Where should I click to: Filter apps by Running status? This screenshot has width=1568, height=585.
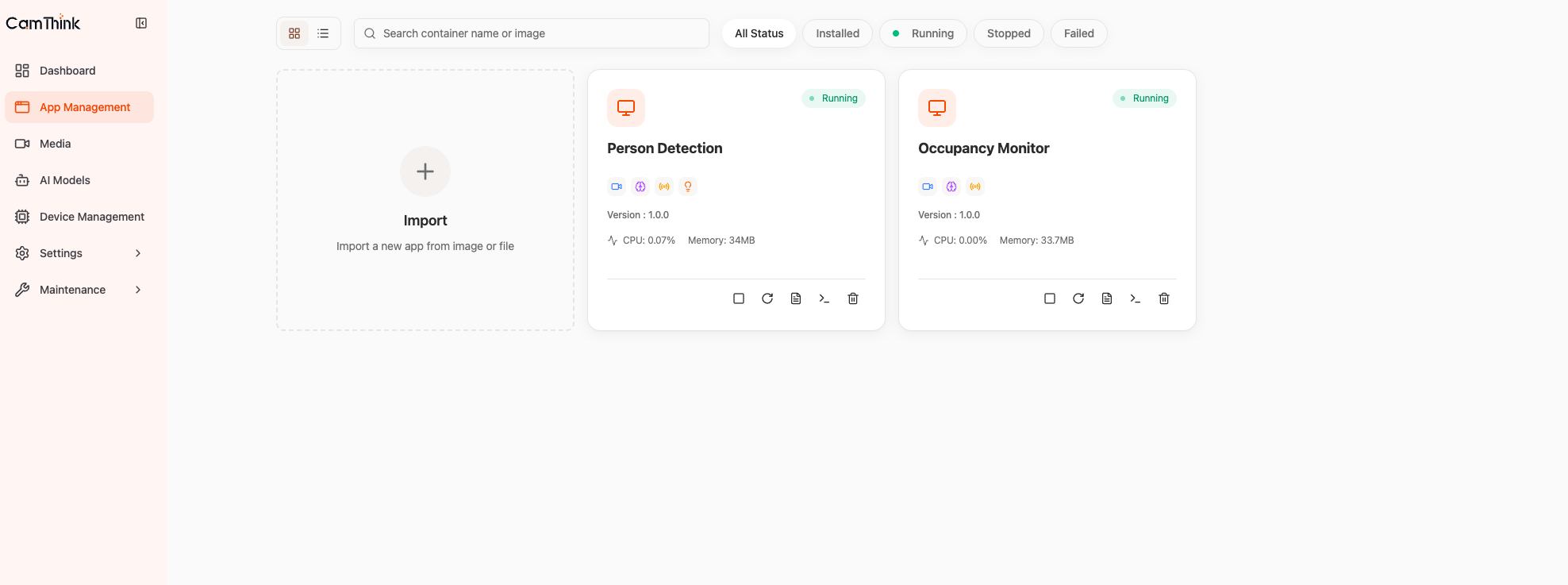(x=923, y=33)
